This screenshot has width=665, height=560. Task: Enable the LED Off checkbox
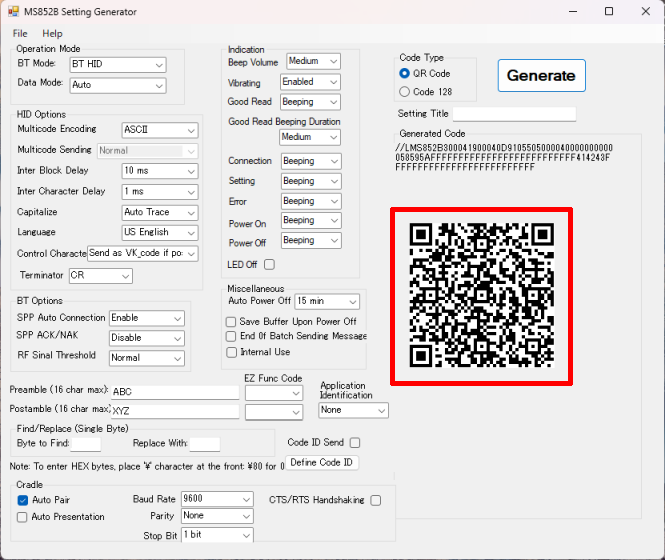pyautogui.click(x=268, y=264)
